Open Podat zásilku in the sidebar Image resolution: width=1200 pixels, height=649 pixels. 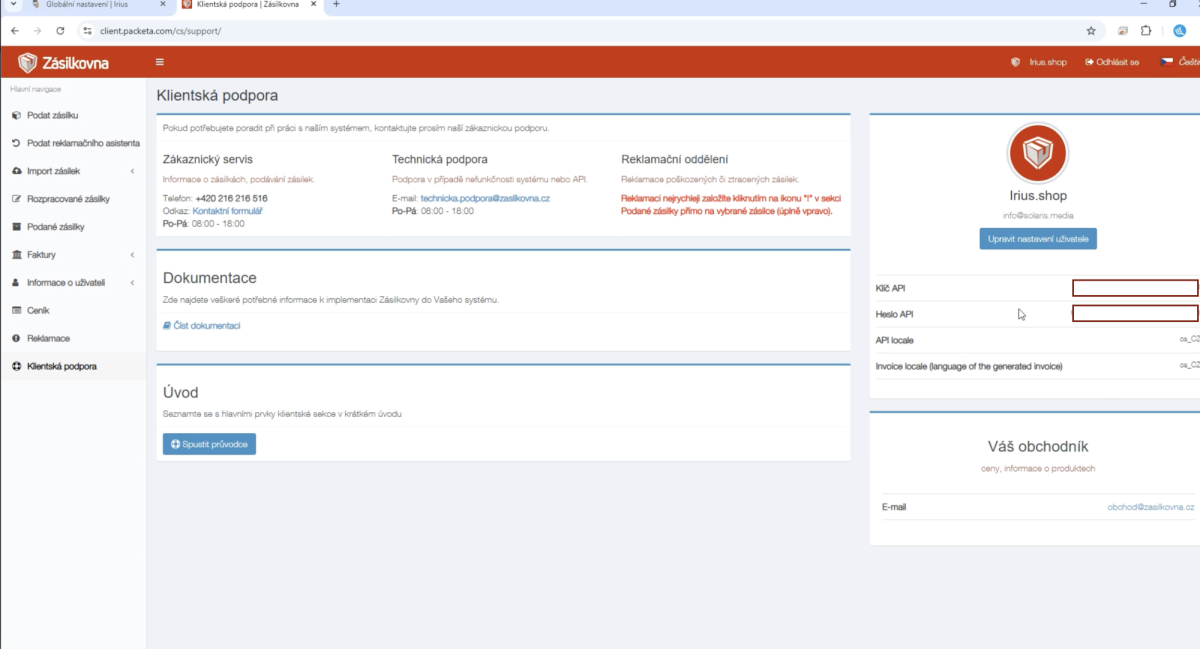(x=52, y=115)
